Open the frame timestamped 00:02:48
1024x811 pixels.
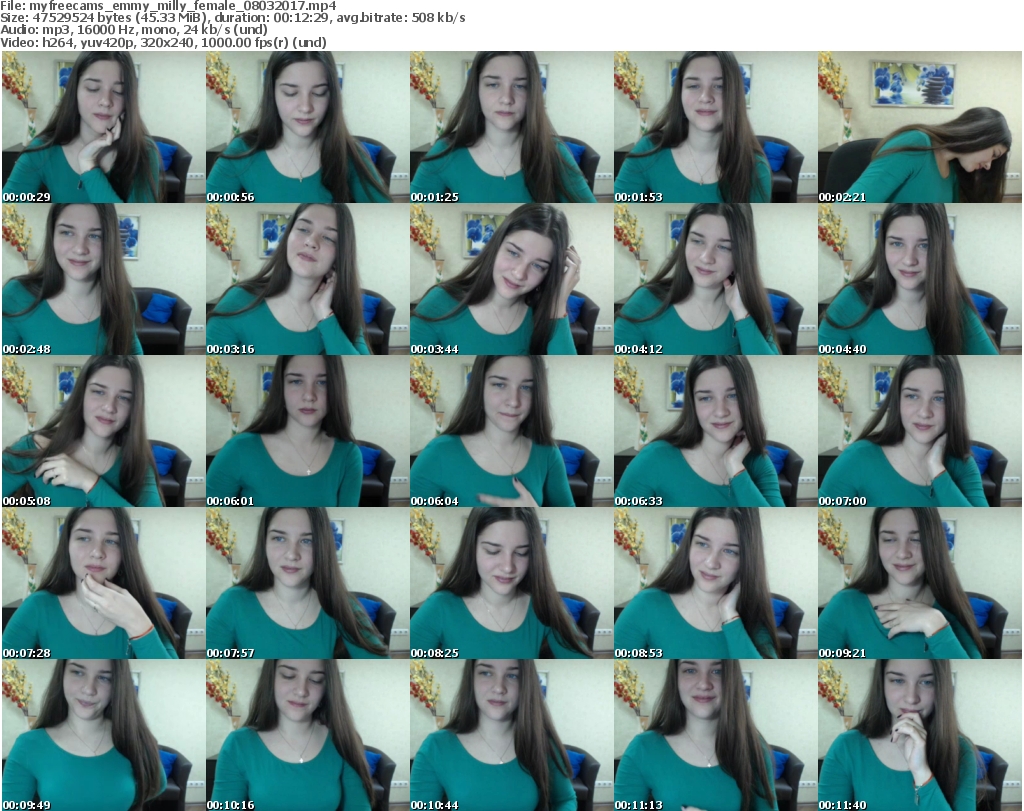pyautogui.click(x=103, y=279)
